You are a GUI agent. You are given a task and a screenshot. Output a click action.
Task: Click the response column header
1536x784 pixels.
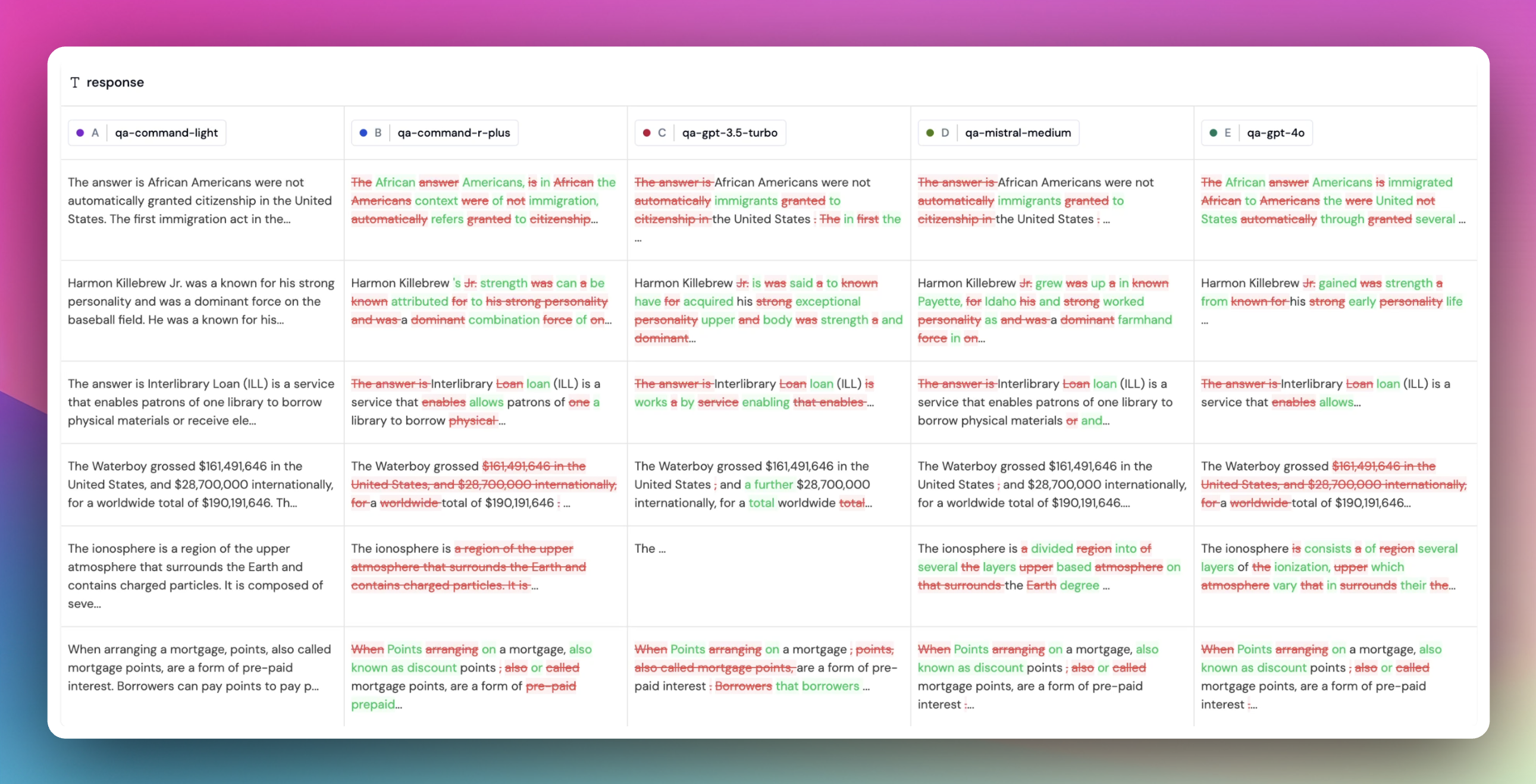click(x=114, y=82)
